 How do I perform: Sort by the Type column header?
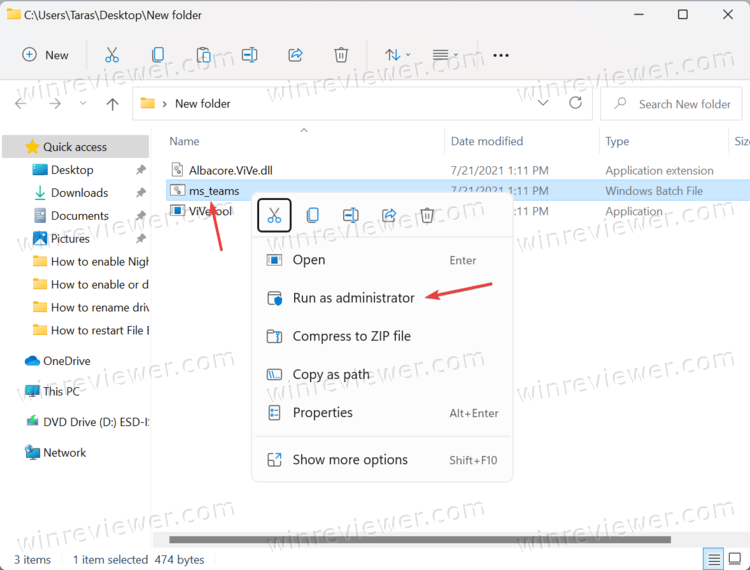(617, 141)
